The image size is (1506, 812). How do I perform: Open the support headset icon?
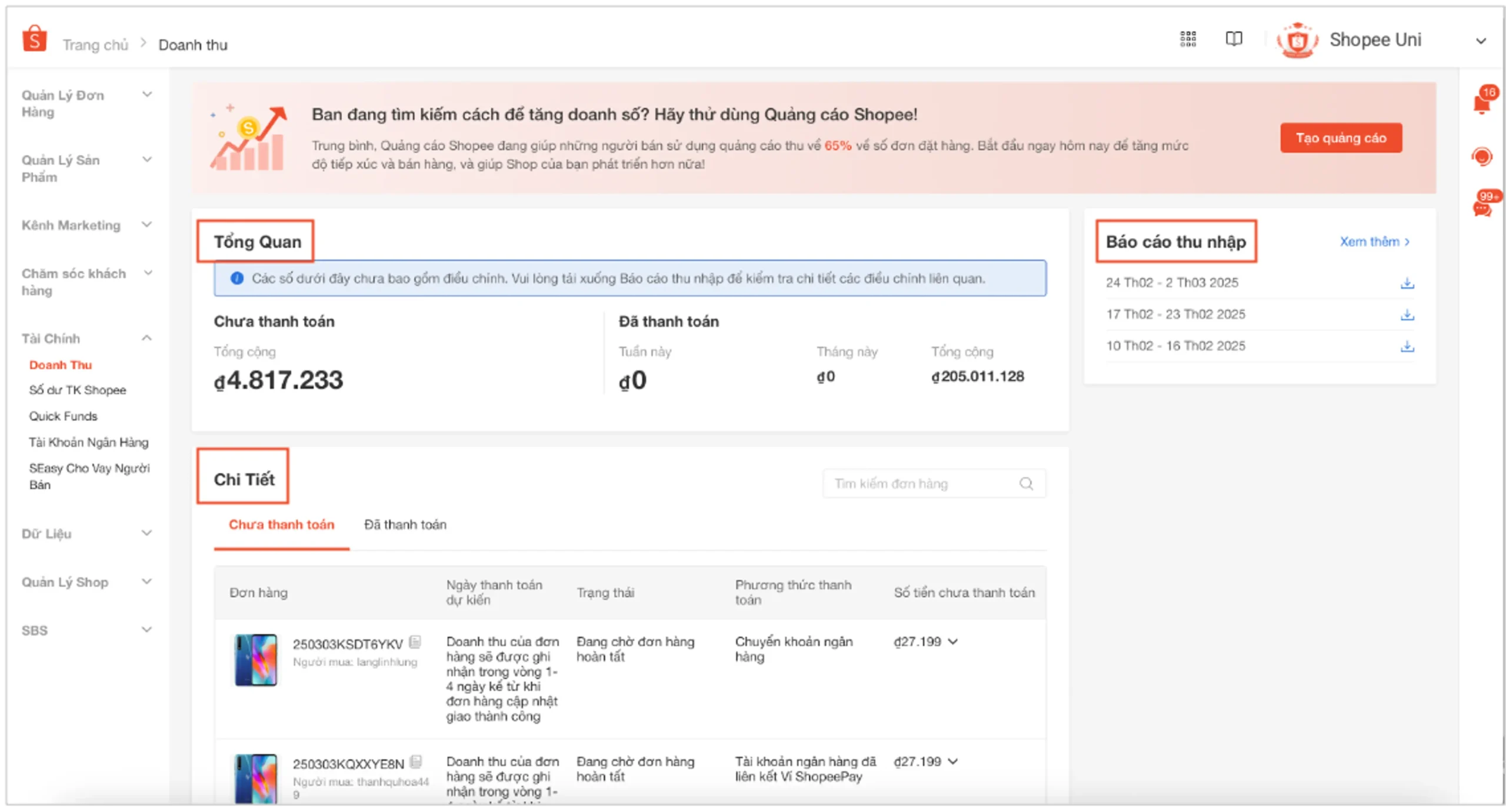[x=1481, y=156]
